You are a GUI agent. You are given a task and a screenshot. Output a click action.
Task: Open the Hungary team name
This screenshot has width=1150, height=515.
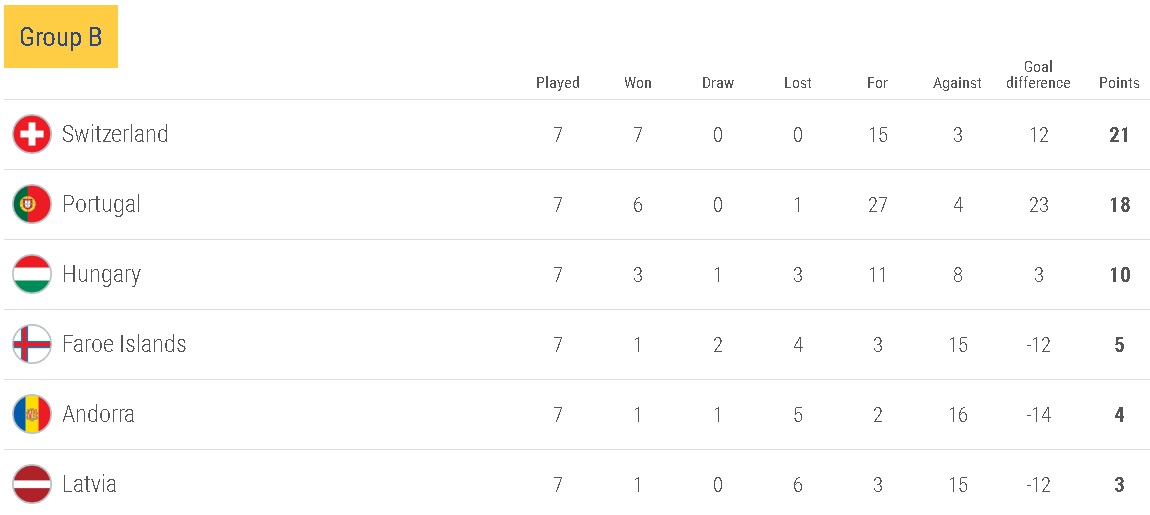coord(101,274)
